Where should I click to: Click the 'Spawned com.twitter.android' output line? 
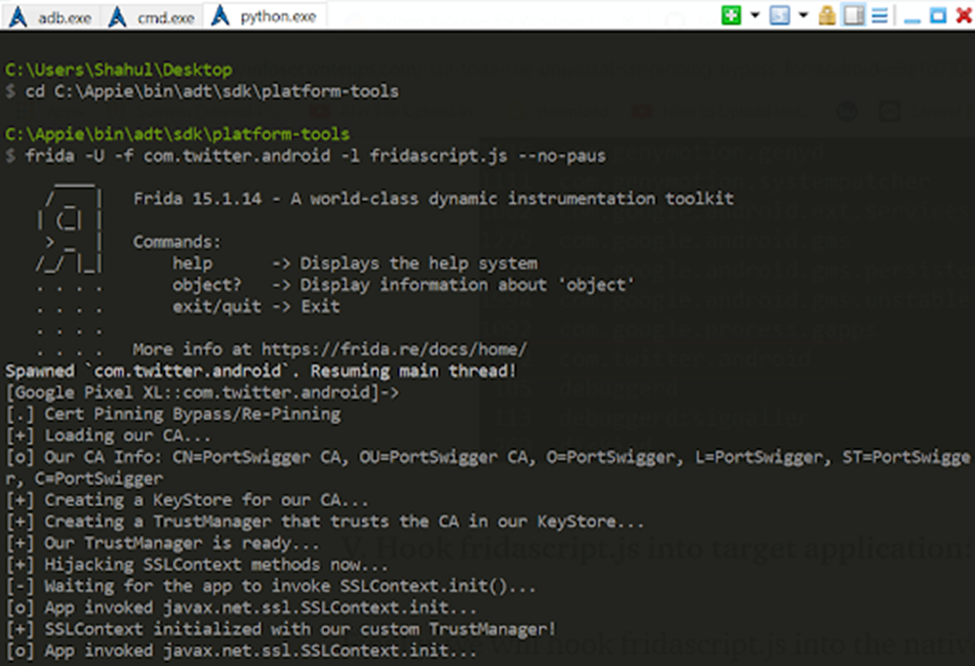(x=261, y=371)
